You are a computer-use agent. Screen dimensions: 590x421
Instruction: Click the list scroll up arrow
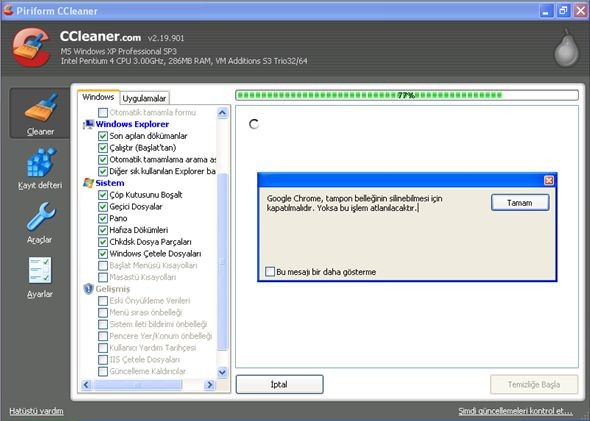[222, 112]
